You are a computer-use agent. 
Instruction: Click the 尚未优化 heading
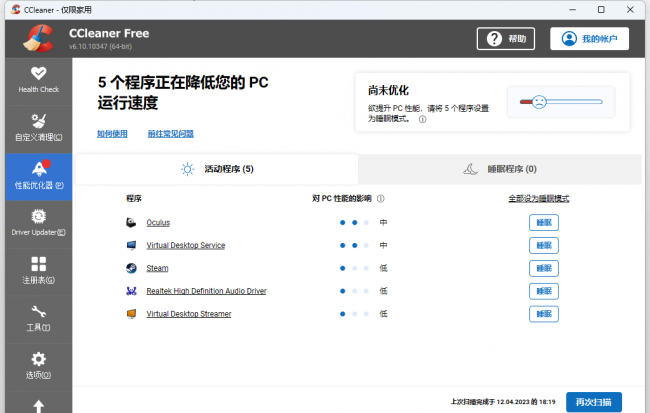388,90
